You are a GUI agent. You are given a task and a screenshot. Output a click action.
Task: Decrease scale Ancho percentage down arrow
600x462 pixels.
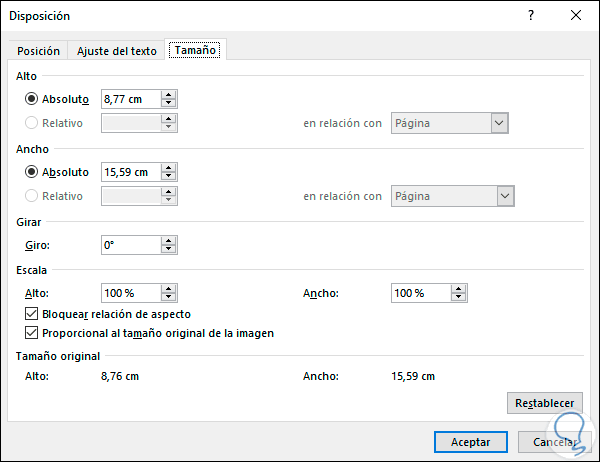[459, 298]
